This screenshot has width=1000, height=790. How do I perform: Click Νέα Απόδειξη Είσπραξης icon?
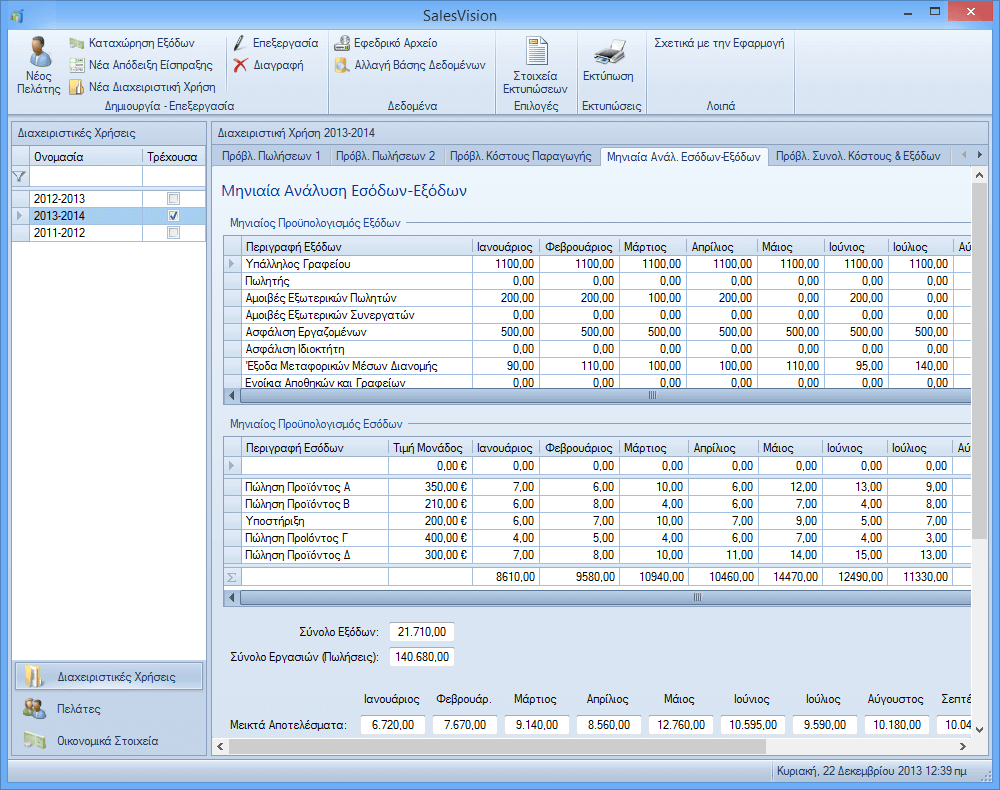pos(77,65)
